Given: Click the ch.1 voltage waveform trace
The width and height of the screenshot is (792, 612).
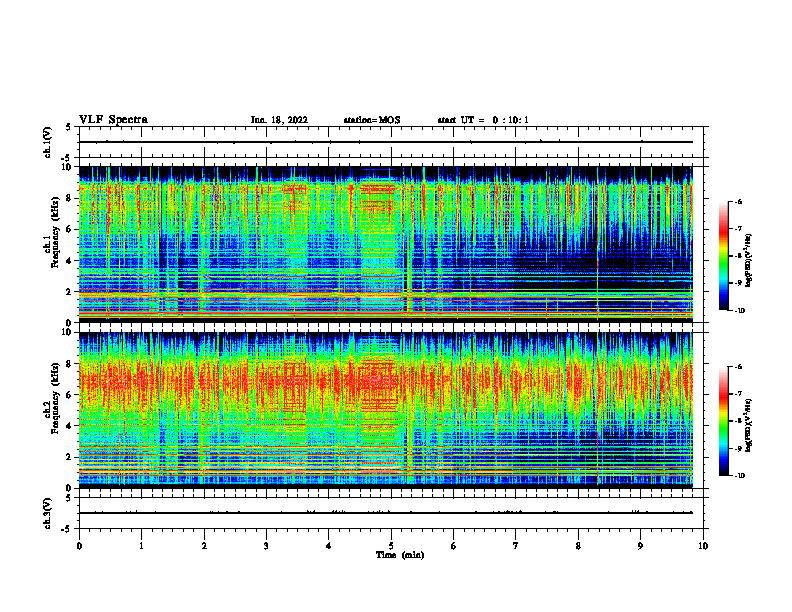Looking at the screenshot, I should [386, 142].
